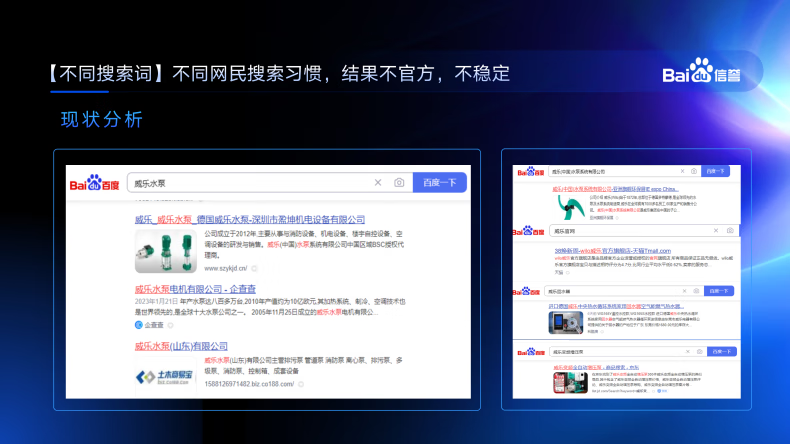Screen dimensions: 790x444
Task: Click the blue 企查查 source icon
Action: 139,325
